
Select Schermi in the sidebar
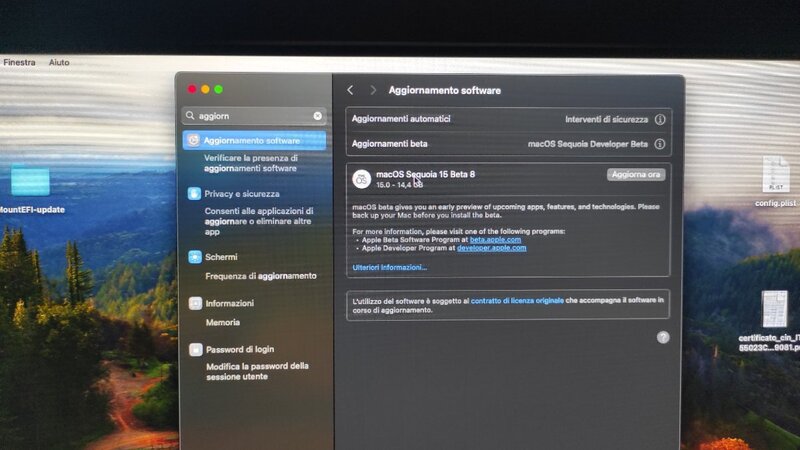pos(221,257)
